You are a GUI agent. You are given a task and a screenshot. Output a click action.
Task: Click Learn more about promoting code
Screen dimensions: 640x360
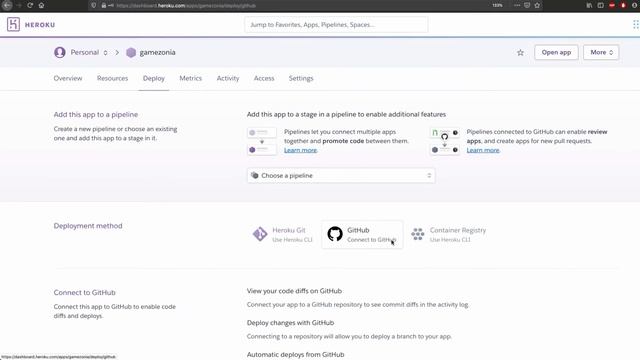tap(300, 150)
